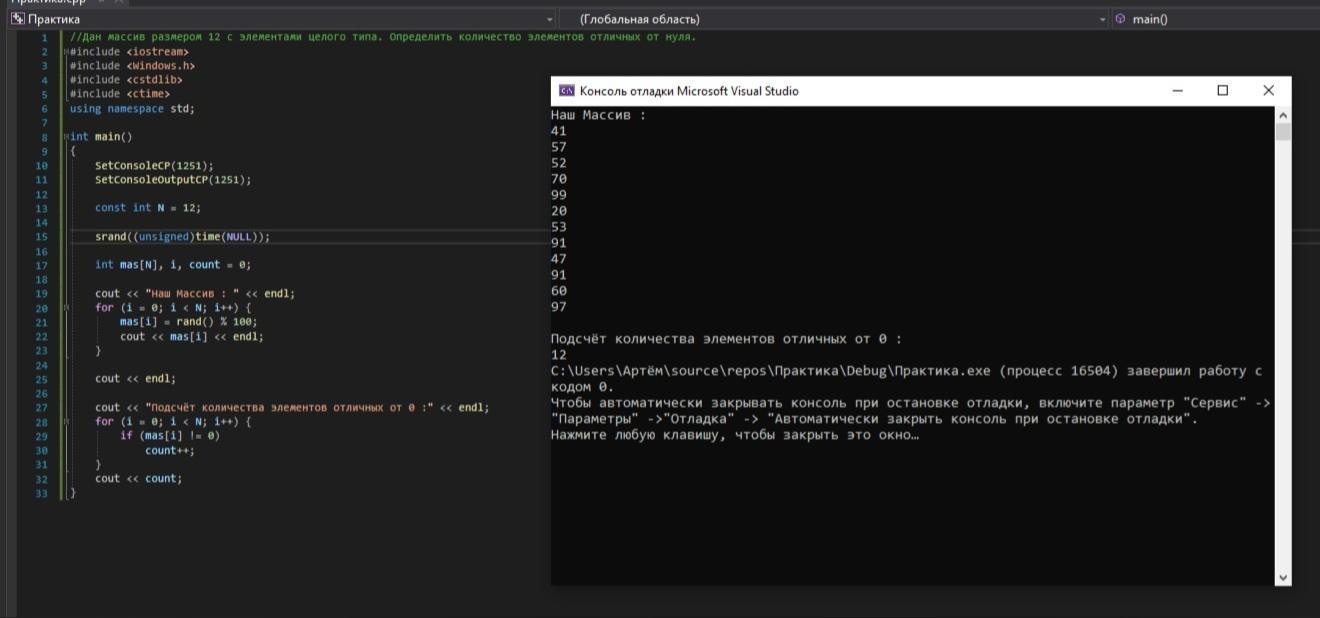The width and height of the screenshot is (1320, 618).
Task: Collapse the second for loop at line 28
Action: click(x=66, y=422)
